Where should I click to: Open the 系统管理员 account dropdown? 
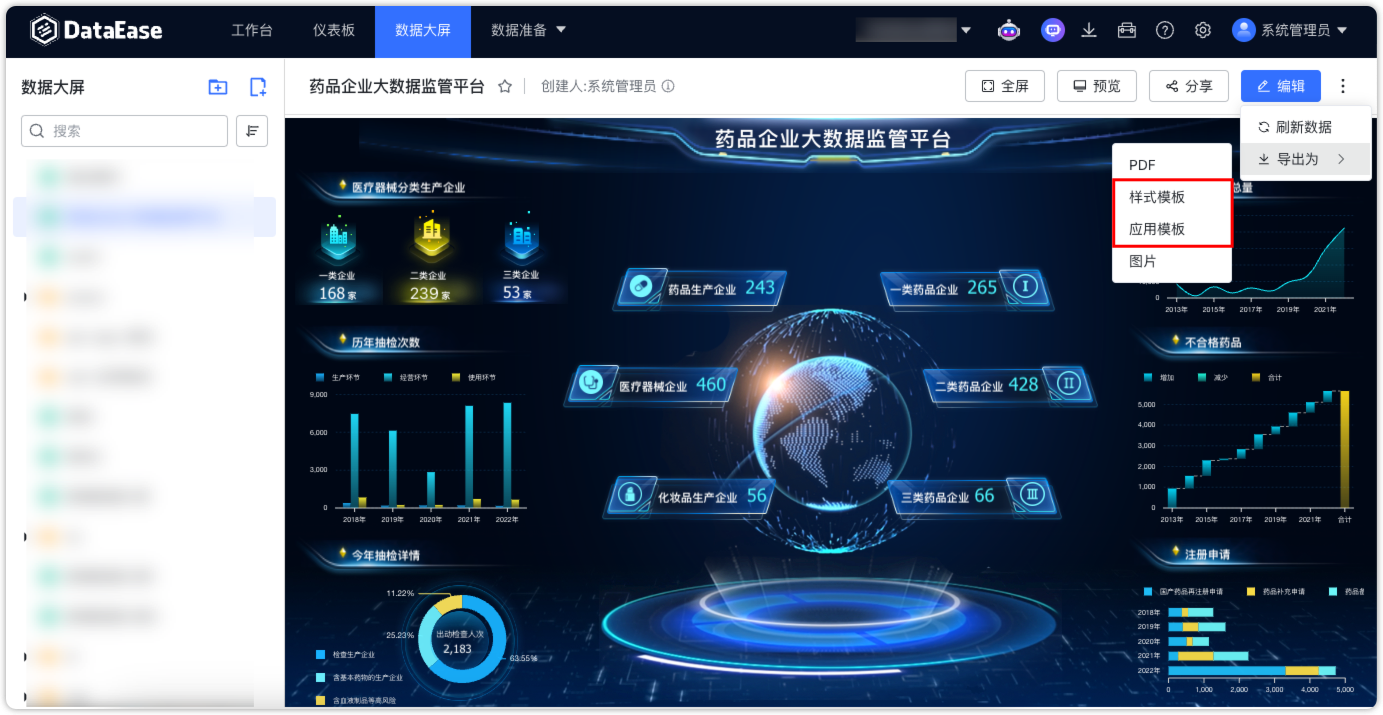(x=1304, y=30)
